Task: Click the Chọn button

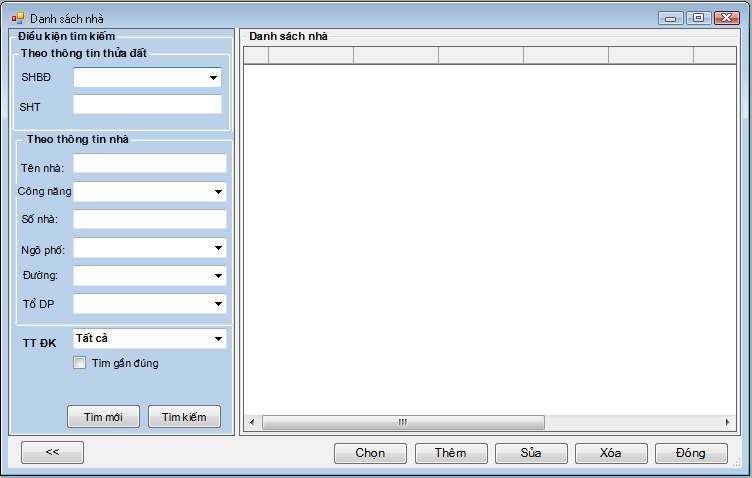Action: 370,453
